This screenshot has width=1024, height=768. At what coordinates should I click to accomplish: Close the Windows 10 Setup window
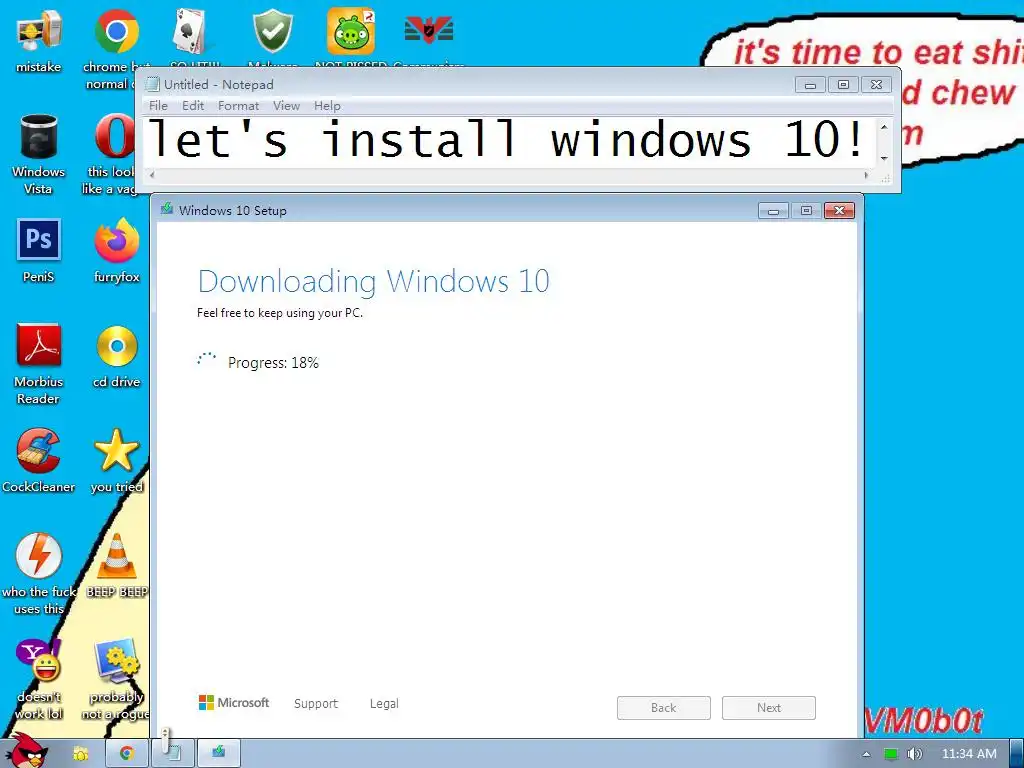click(x=840, y=210)
